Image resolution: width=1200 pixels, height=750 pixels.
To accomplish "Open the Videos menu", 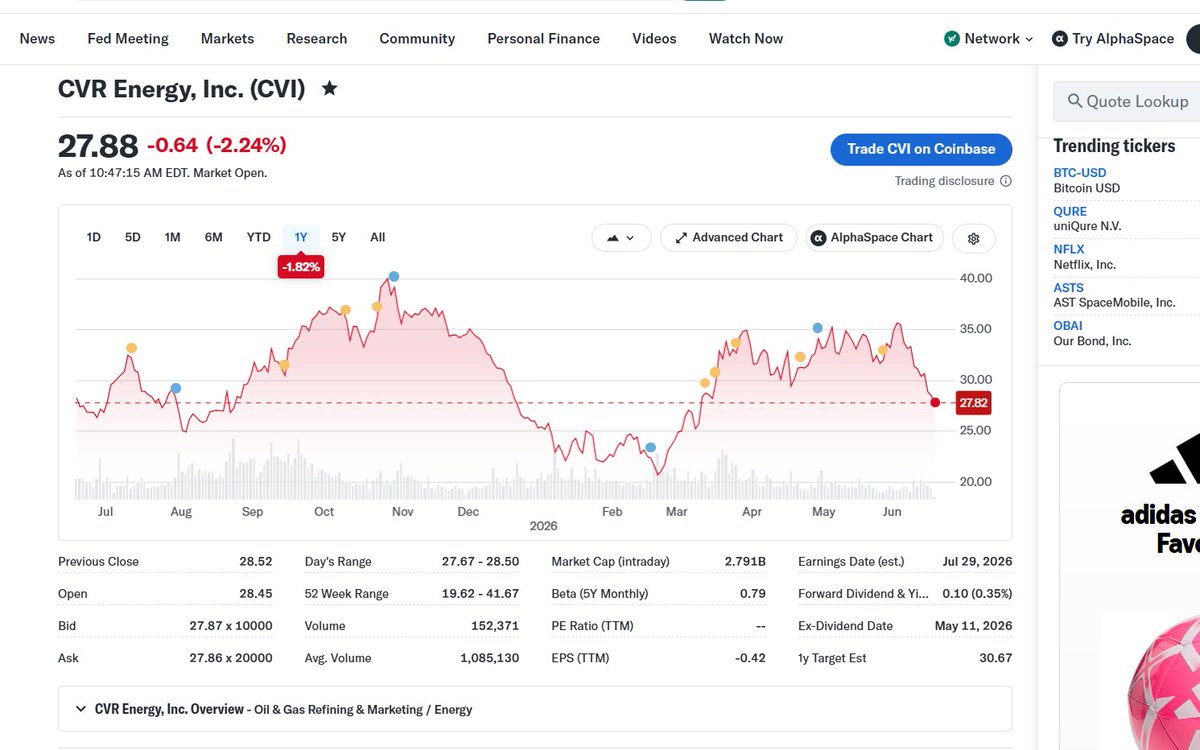I will tap(654, 39).
